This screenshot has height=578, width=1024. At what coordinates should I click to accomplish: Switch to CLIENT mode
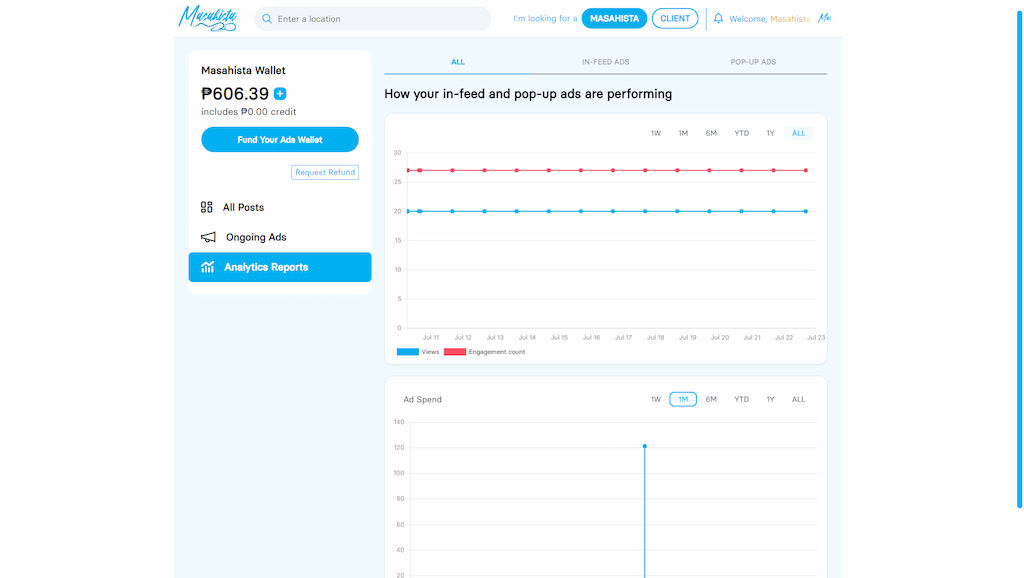pyautogui.click(x=675, y=19)
